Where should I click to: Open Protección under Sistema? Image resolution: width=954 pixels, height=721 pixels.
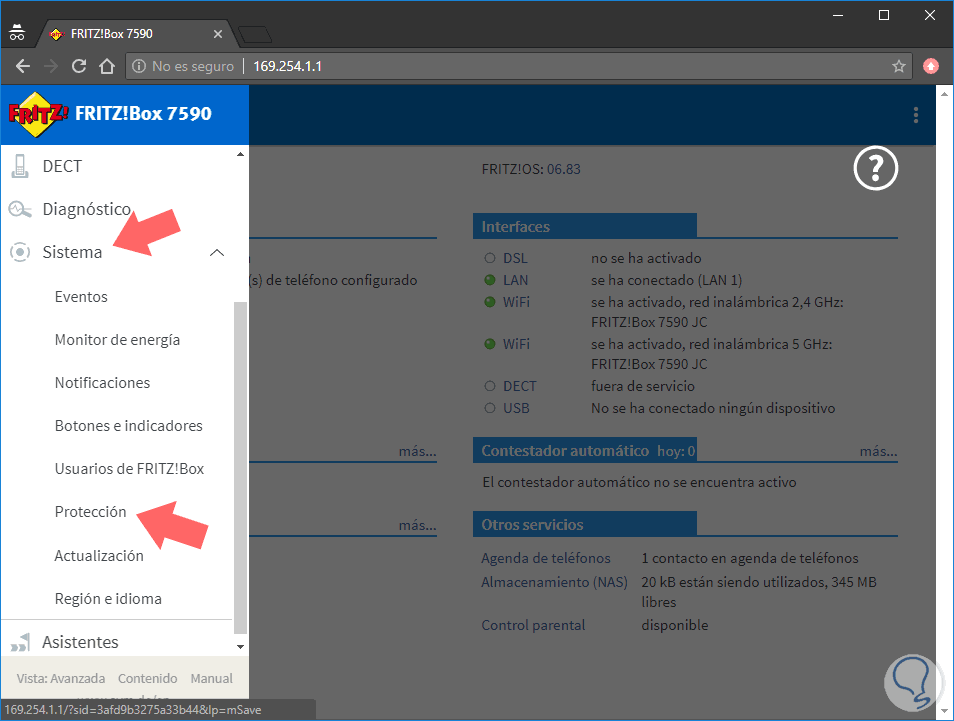point(91,512)
